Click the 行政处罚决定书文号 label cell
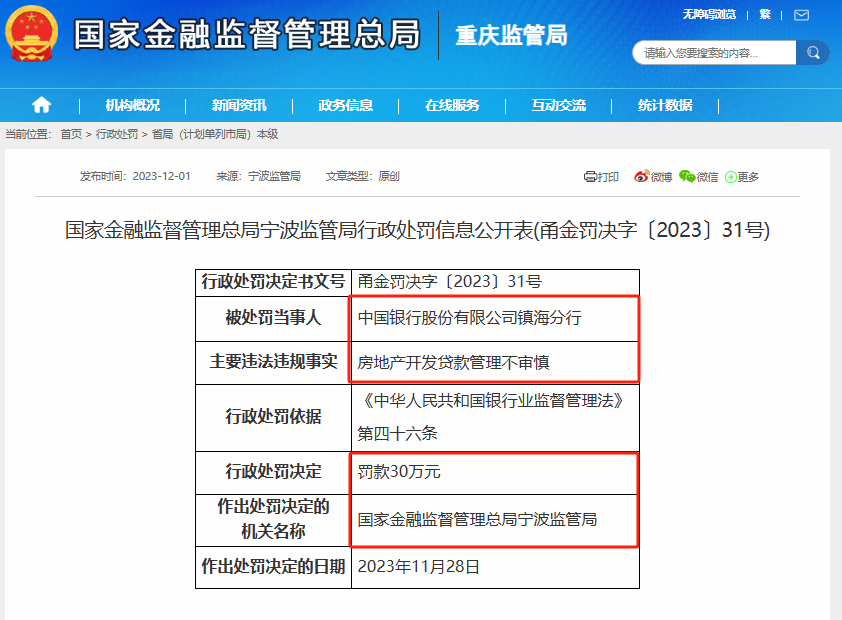The height and width of the screenshot is (620, 842). point(273,282)
